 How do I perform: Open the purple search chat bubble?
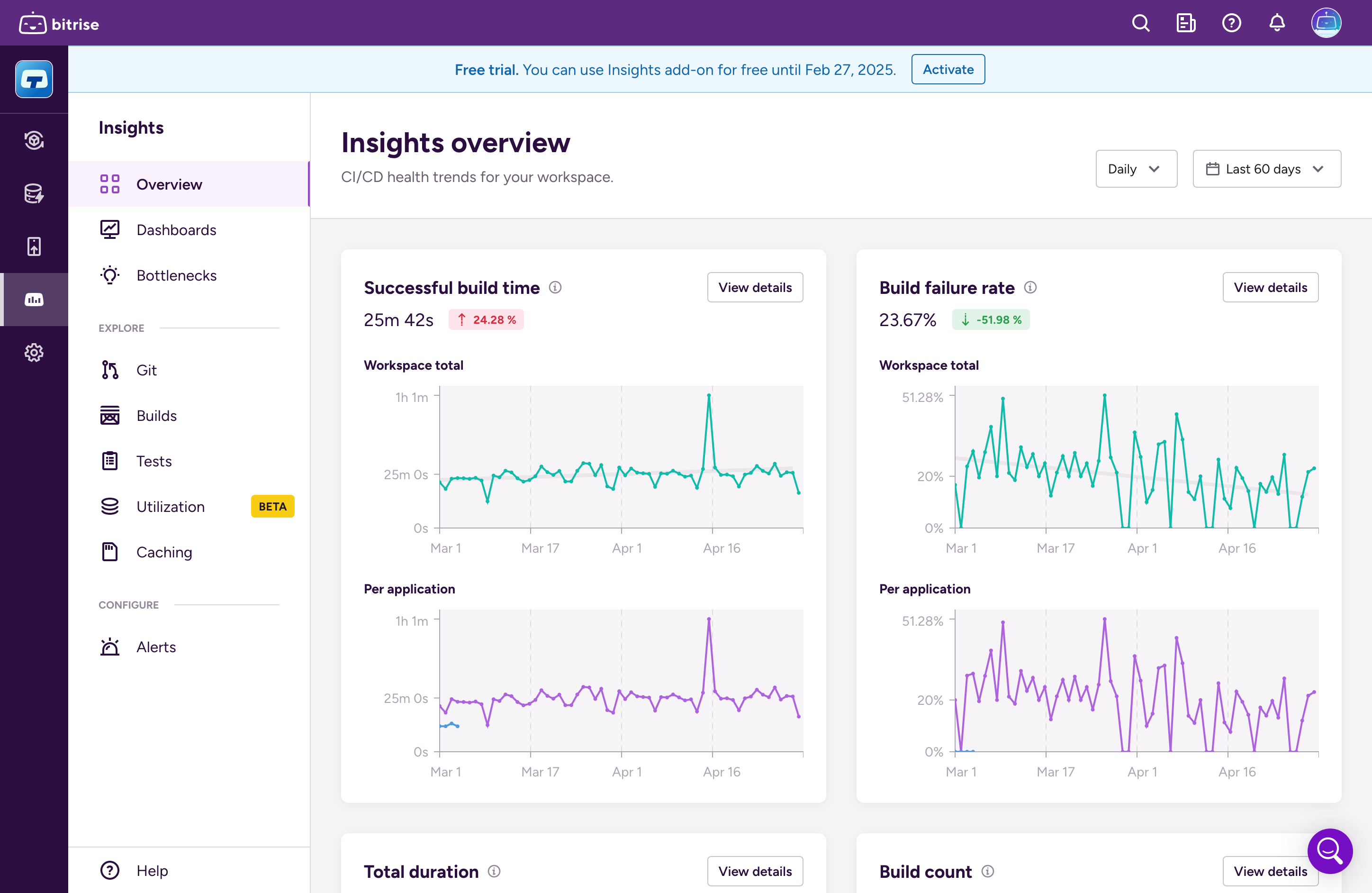point(1329,850)
